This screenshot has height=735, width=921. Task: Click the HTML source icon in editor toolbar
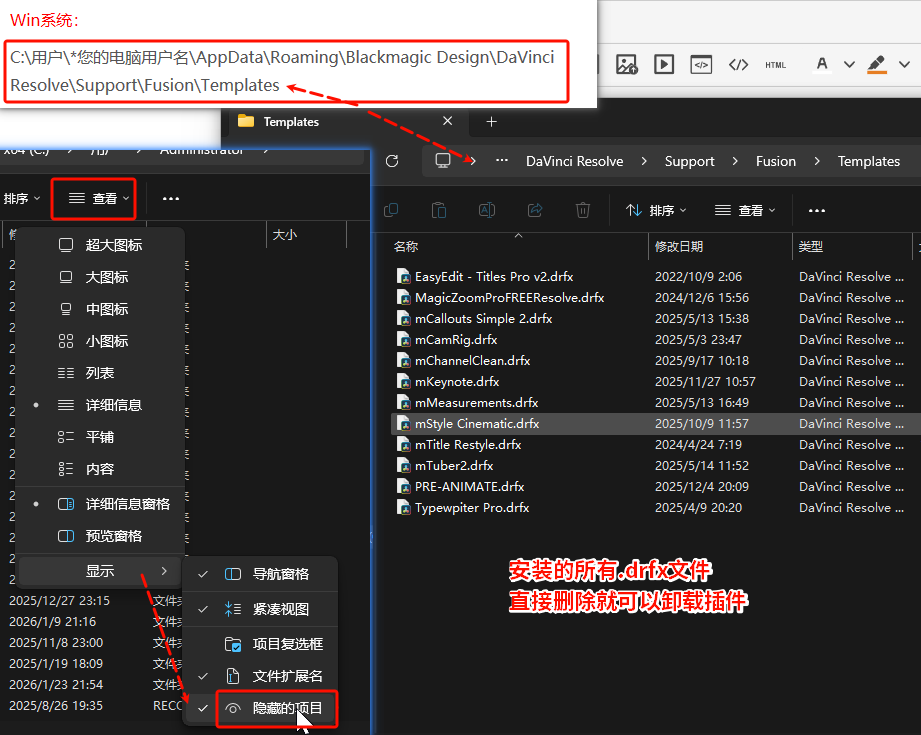pos(775,65)
